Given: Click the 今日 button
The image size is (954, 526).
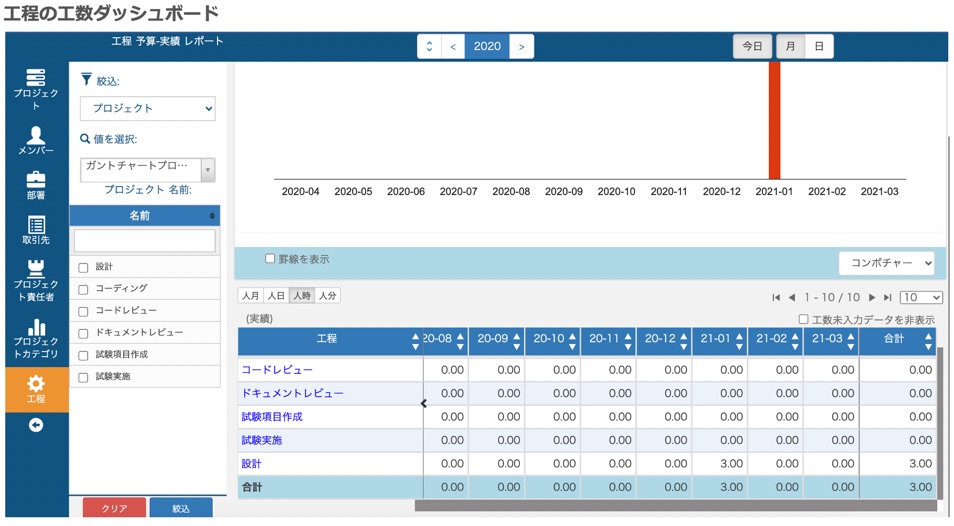Looking at the screenshot, I should 752,46.
